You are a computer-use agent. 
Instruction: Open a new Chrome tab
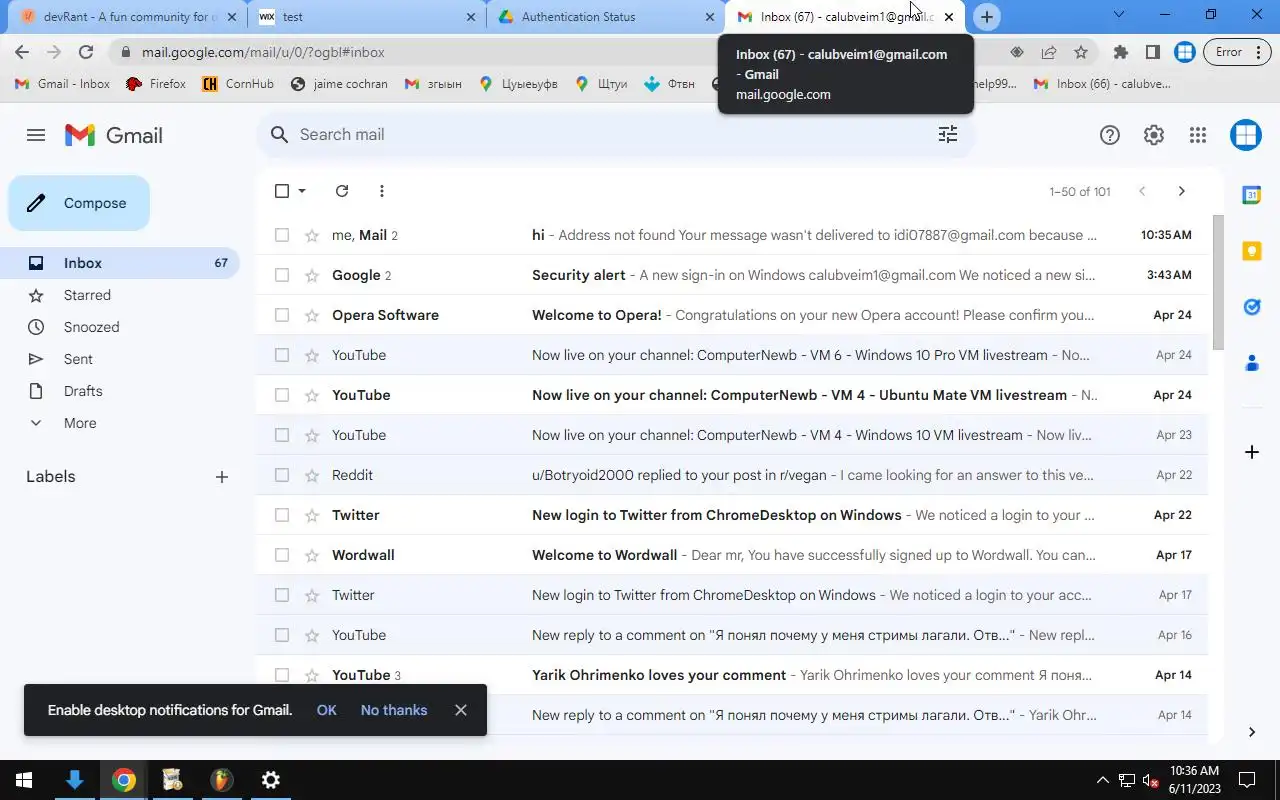click(986, 16)
